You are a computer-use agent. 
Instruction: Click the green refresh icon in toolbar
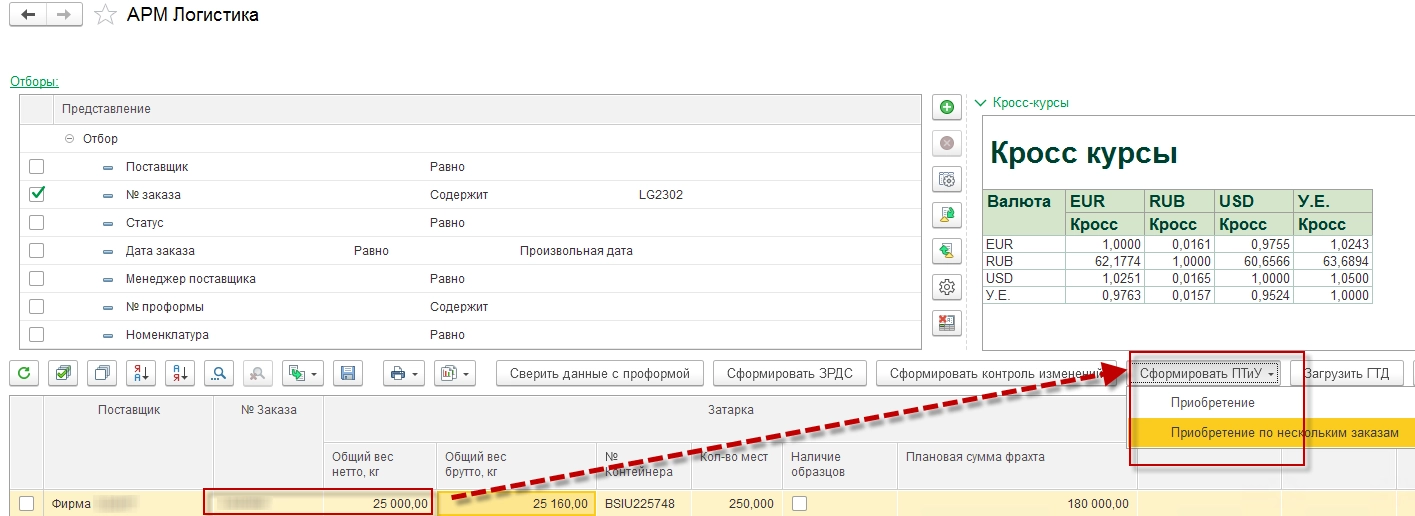24,373
